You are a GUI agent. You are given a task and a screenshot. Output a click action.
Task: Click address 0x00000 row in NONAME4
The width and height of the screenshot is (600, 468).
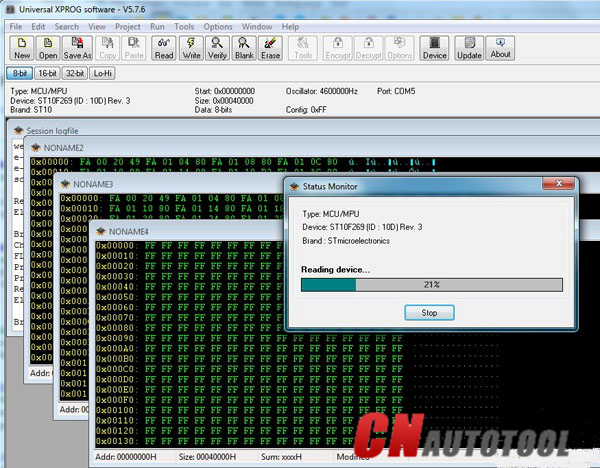(x=189, y=245)
